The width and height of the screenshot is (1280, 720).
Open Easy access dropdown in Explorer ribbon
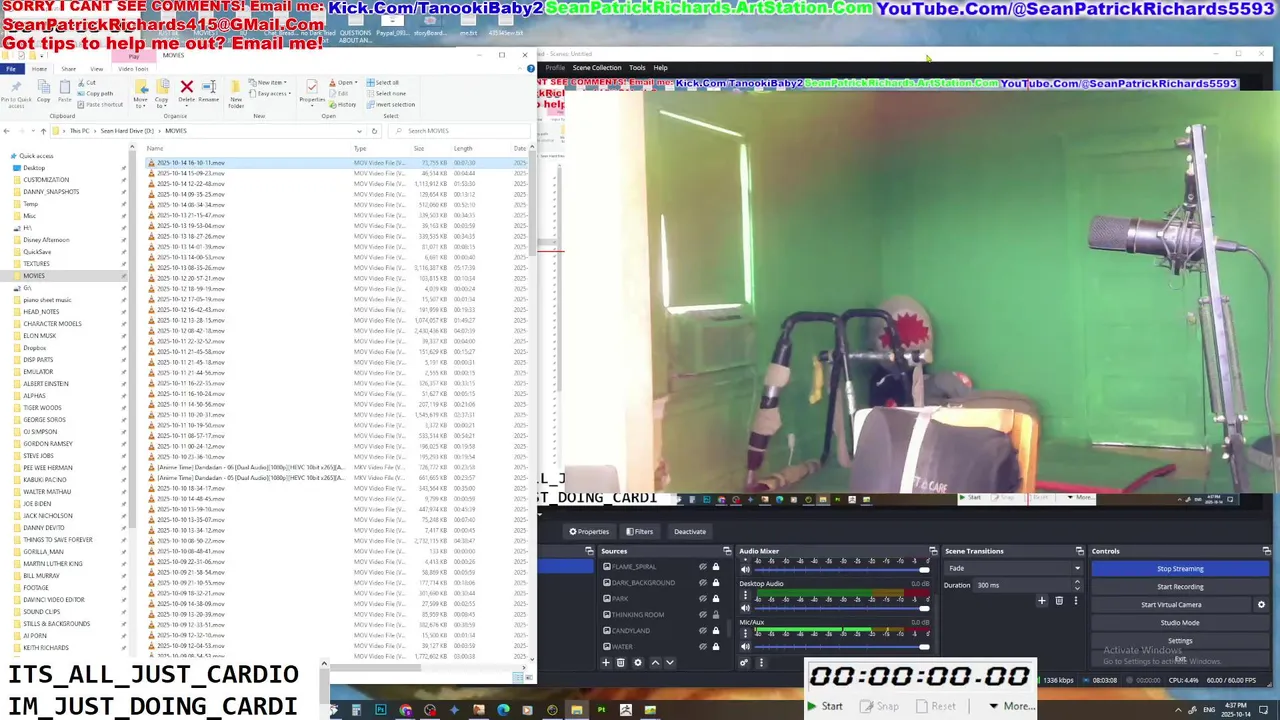coord(272,93)
